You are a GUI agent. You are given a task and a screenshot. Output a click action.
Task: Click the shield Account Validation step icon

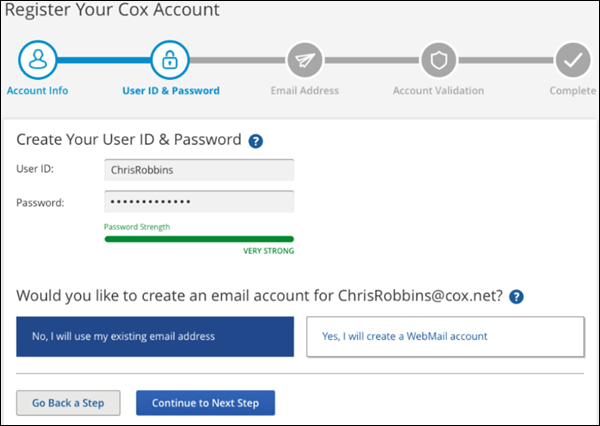[x=439, y=60]
